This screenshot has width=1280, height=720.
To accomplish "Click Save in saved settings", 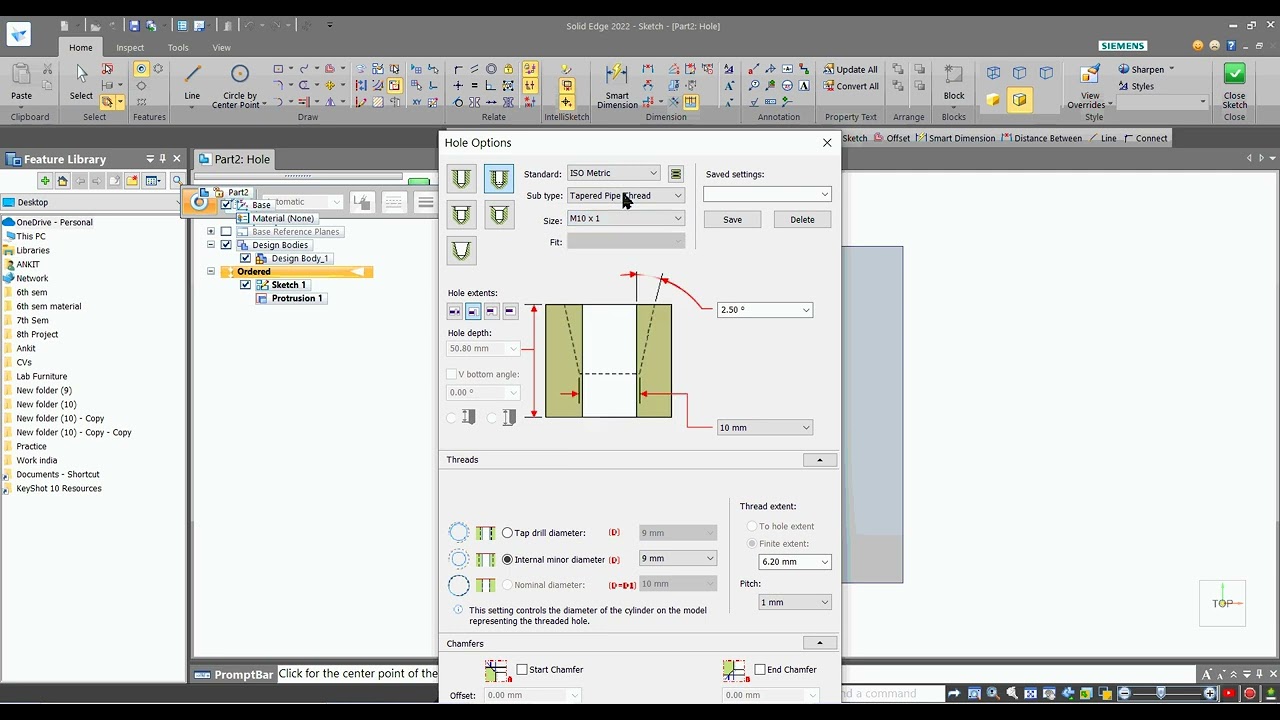I will tap(732, 220).
